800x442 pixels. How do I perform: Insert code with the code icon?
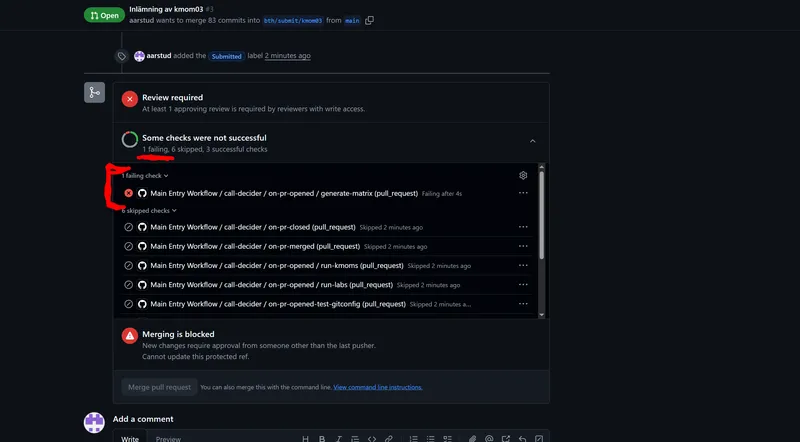[372, 438]
